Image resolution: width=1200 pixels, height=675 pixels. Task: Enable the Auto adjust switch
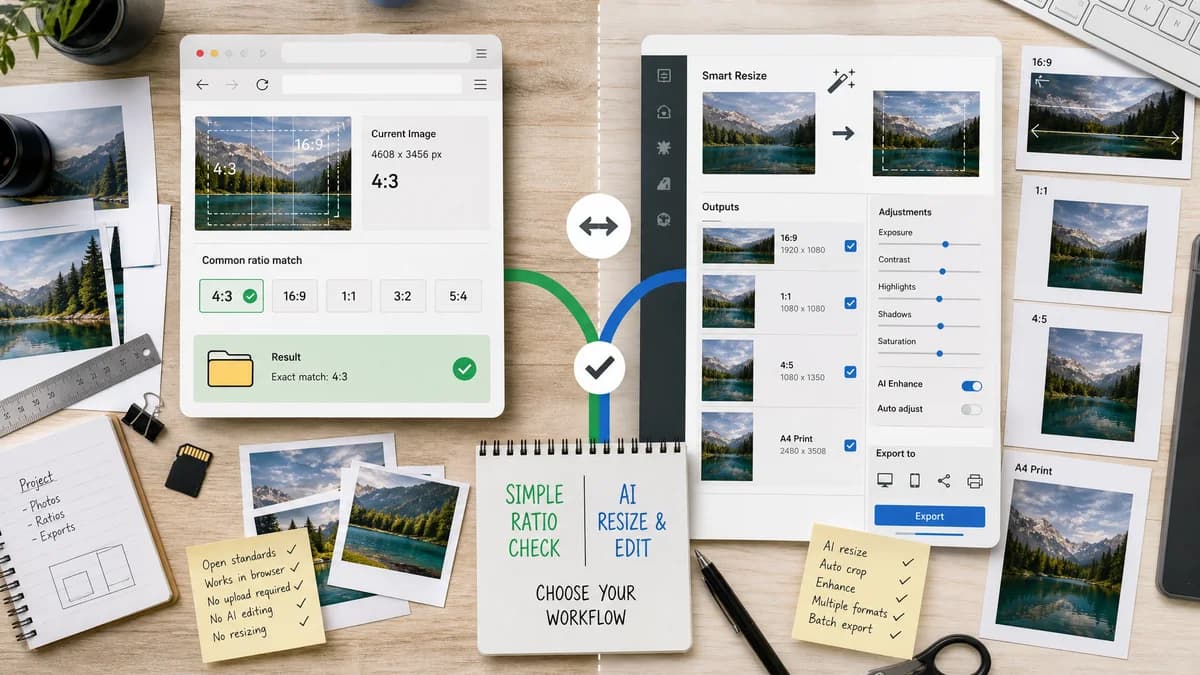point(971,409)
